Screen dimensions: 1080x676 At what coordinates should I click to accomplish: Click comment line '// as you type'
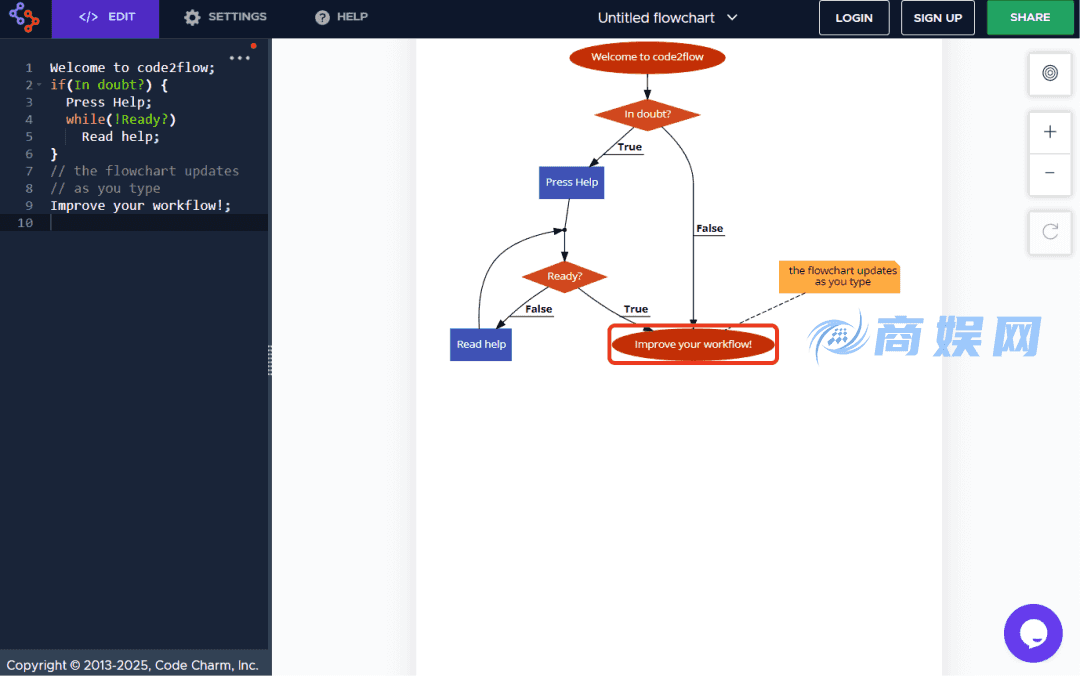click(105, 188)
